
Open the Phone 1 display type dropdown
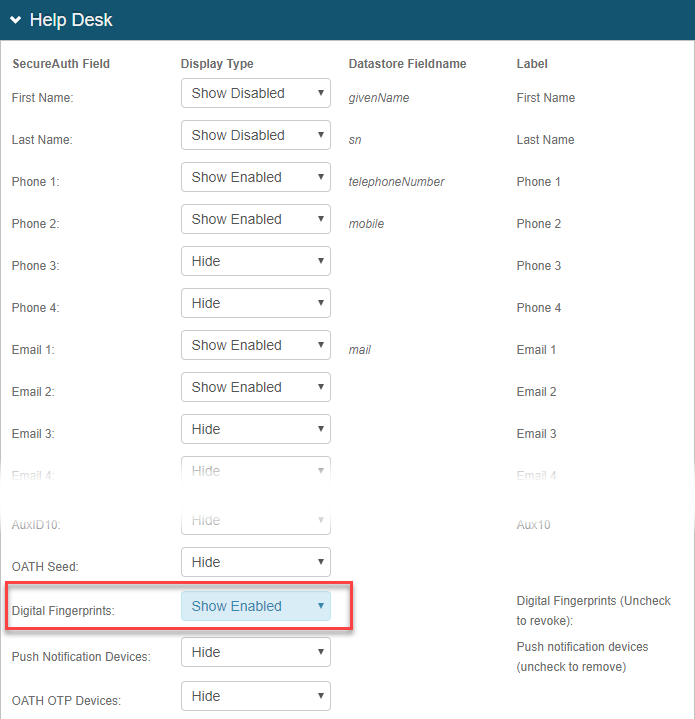[x=255, y=178]
